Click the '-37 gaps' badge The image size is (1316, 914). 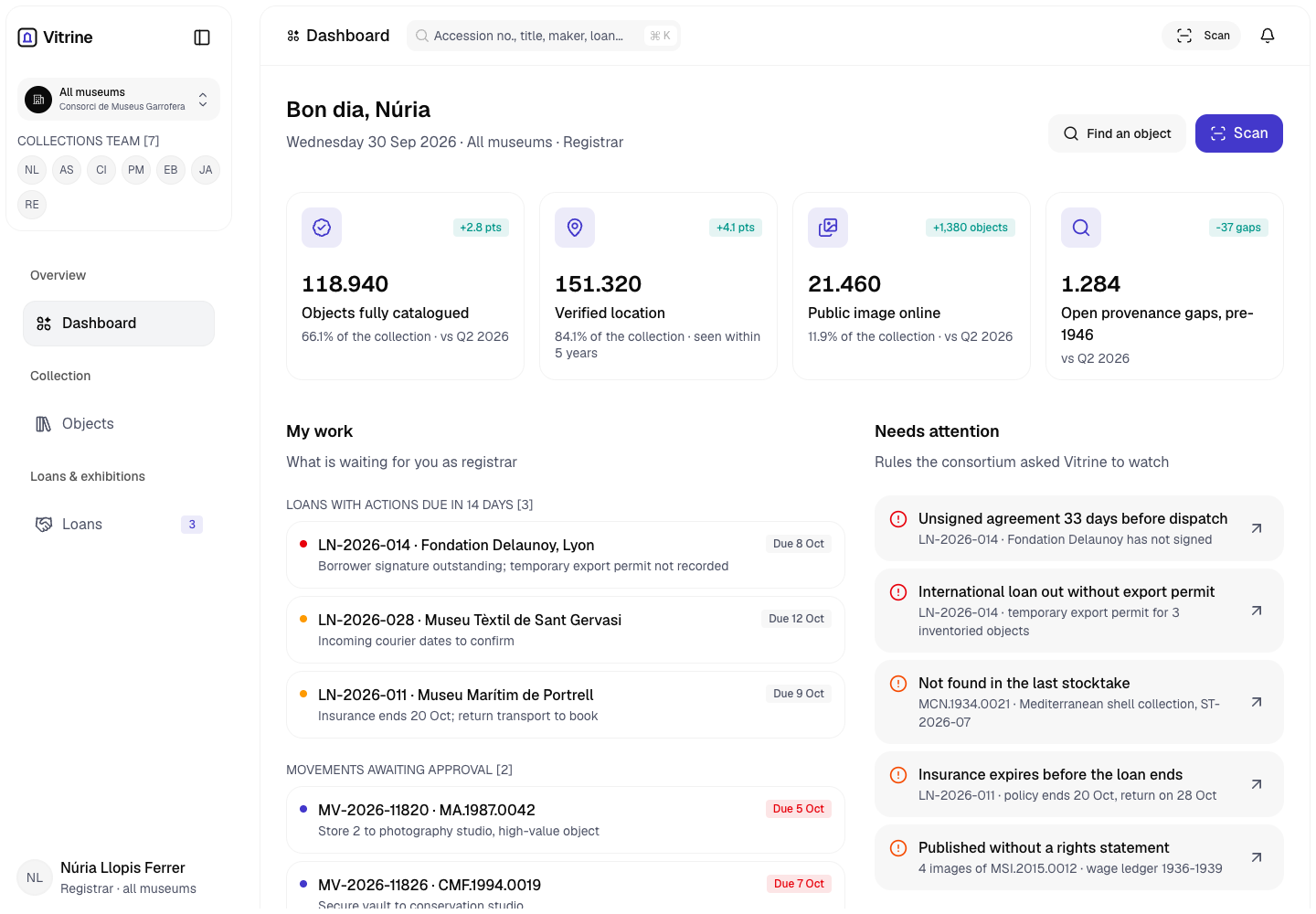point(1238,228)
